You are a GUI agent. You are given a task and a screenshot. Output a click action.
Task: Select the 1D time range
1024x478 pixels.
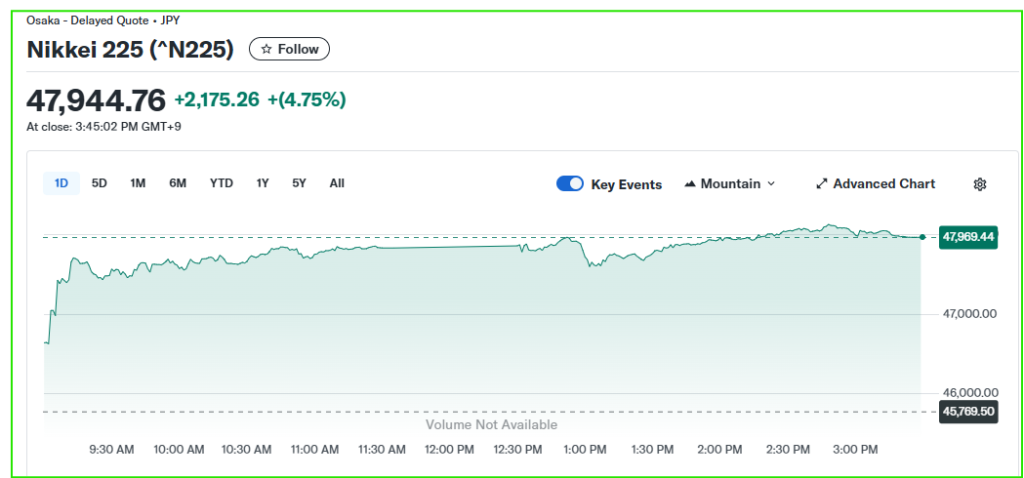point(61,183)
